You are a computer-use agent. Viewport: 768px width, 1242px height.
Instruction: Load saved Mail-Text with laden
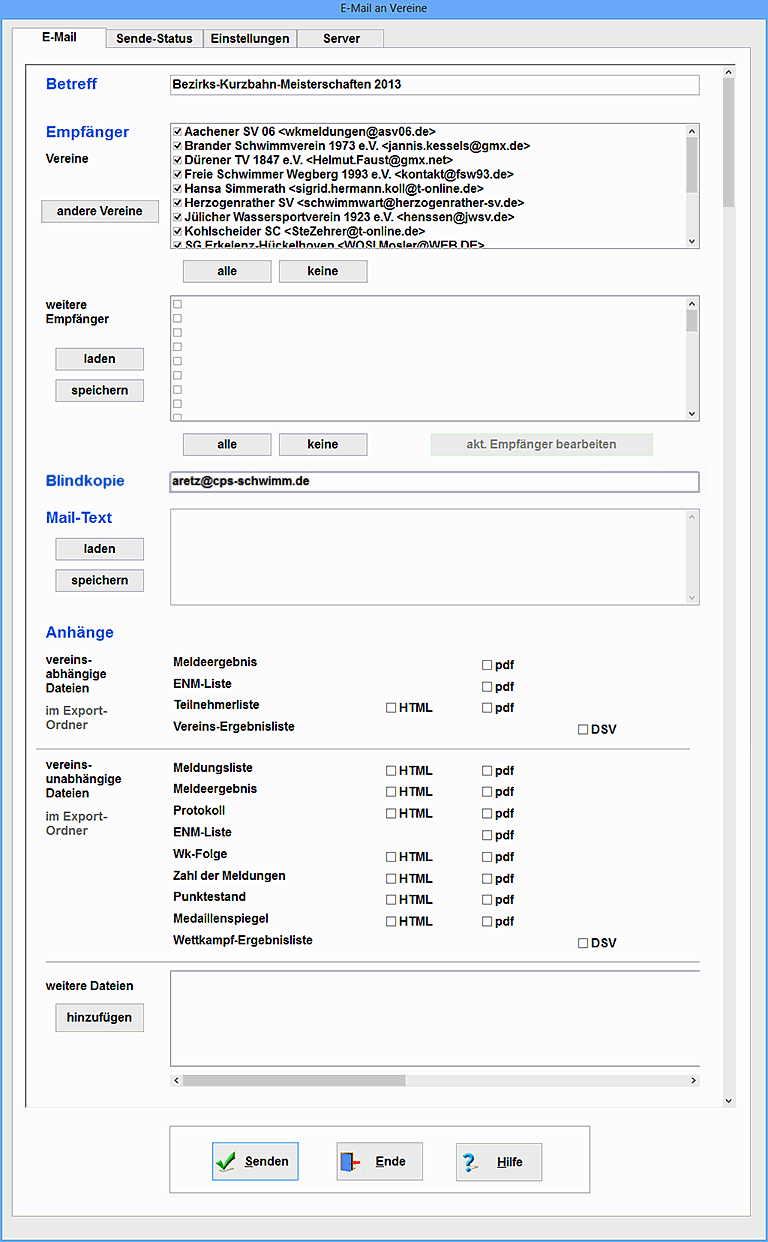[x=100, y=549]
